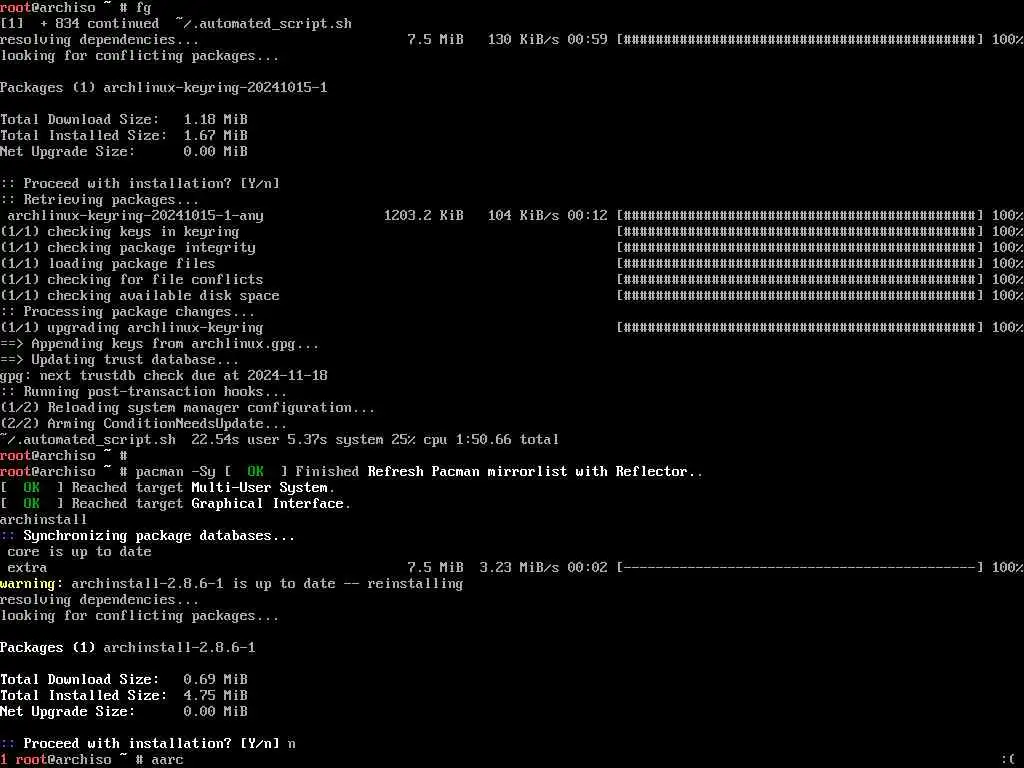Click '130 KiB/s 00:59' speed on first download line
Viewport: 1024px width, 768px height.
(x=547, y=39)
